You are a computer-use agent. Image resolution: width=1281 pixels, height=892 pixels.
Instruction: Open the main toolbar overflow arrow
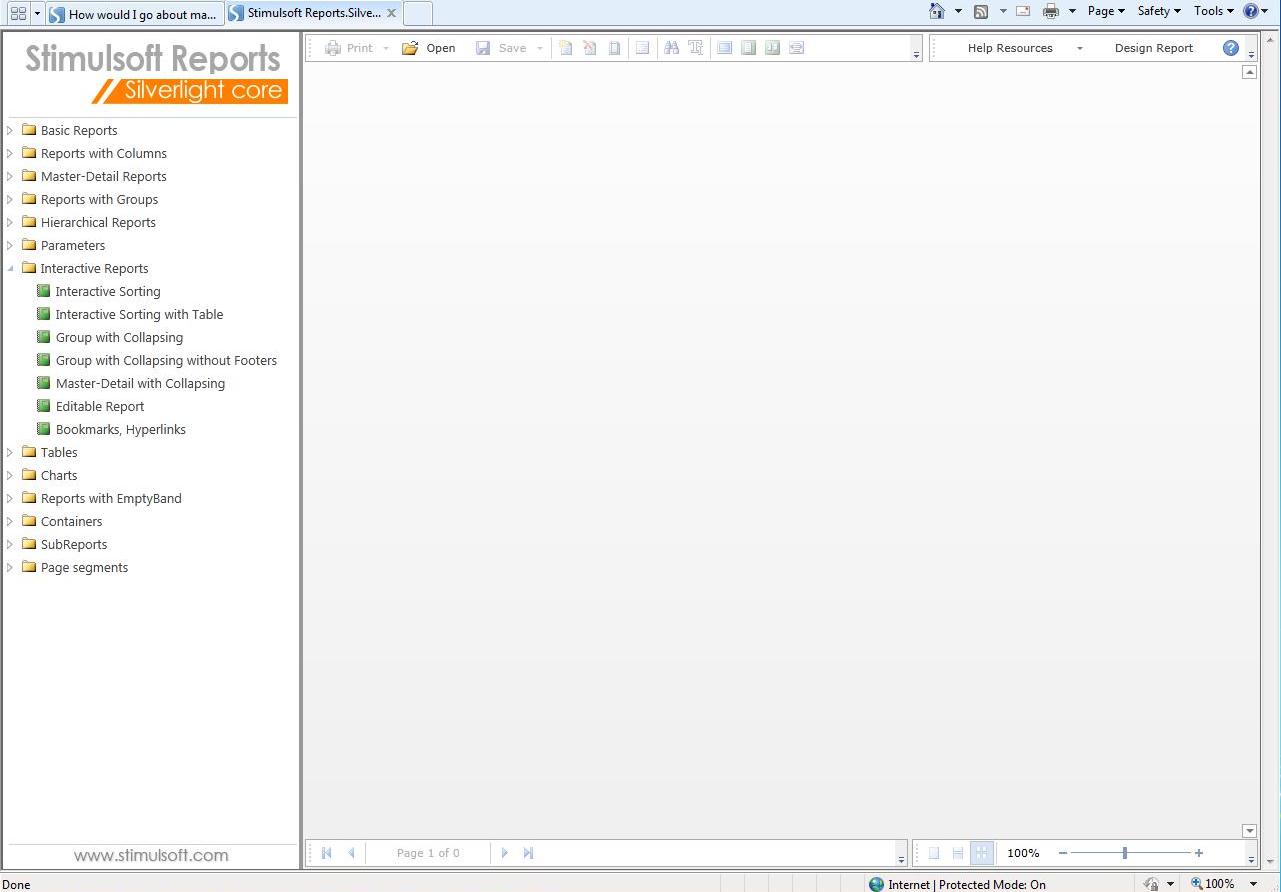(x=916, y=55)
